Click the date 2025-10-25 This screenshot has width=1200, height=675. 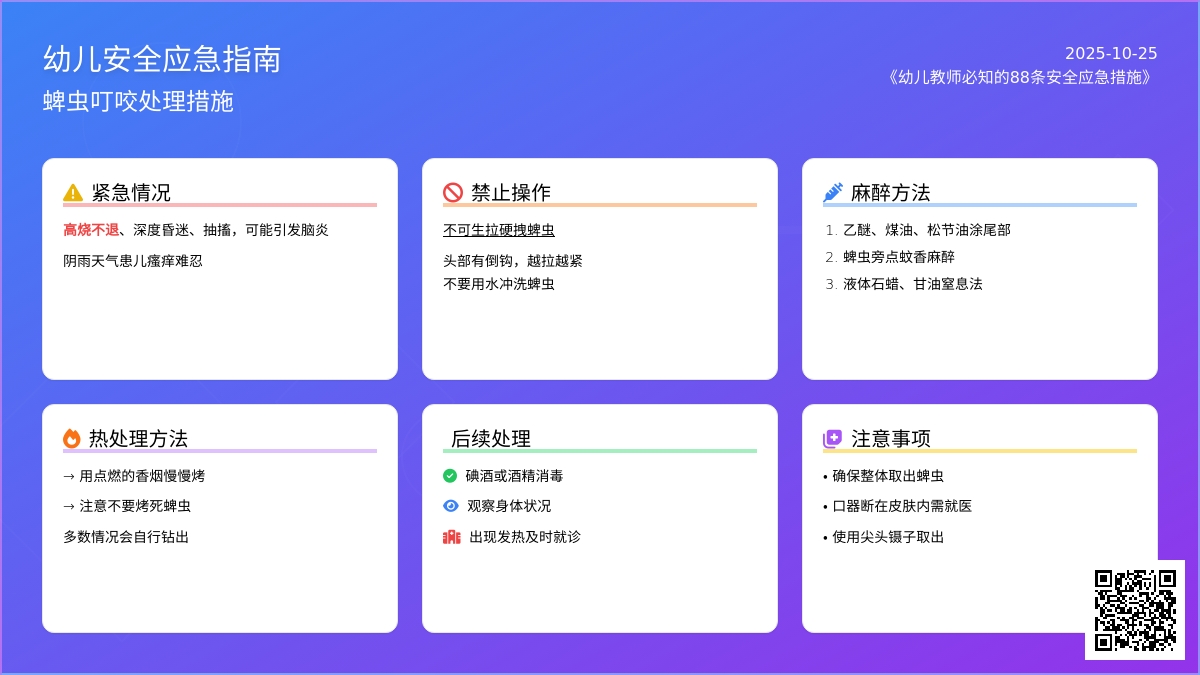[1111, 54]
